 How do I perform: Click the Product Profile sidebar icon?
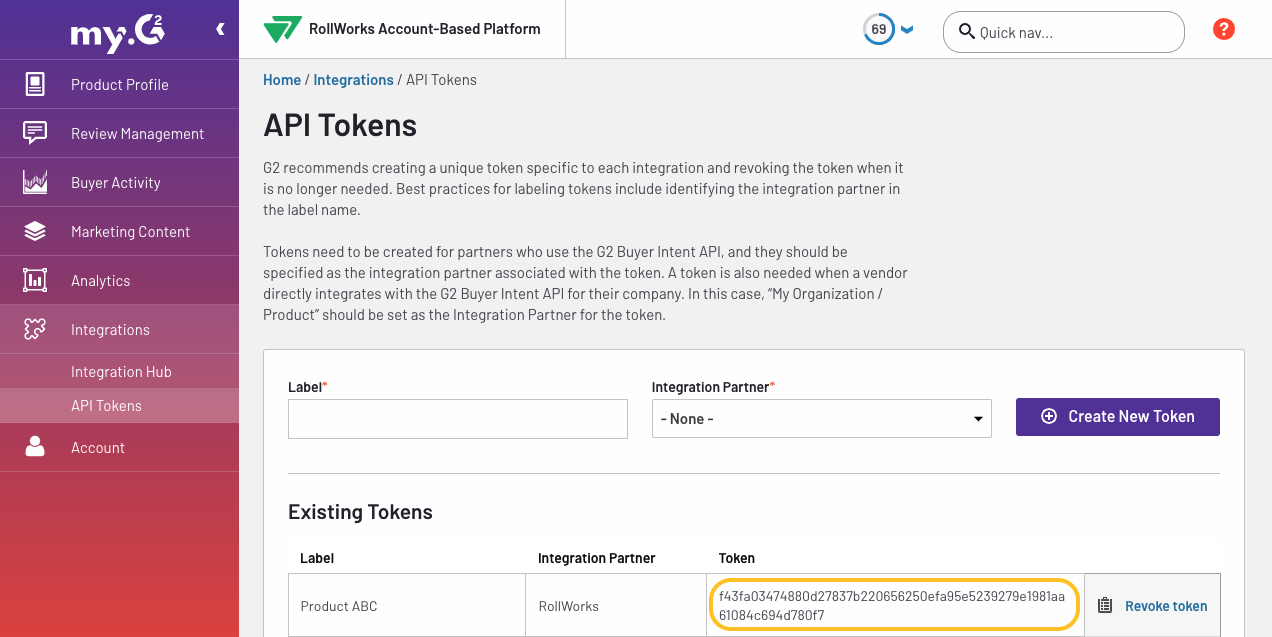(35, 84)
